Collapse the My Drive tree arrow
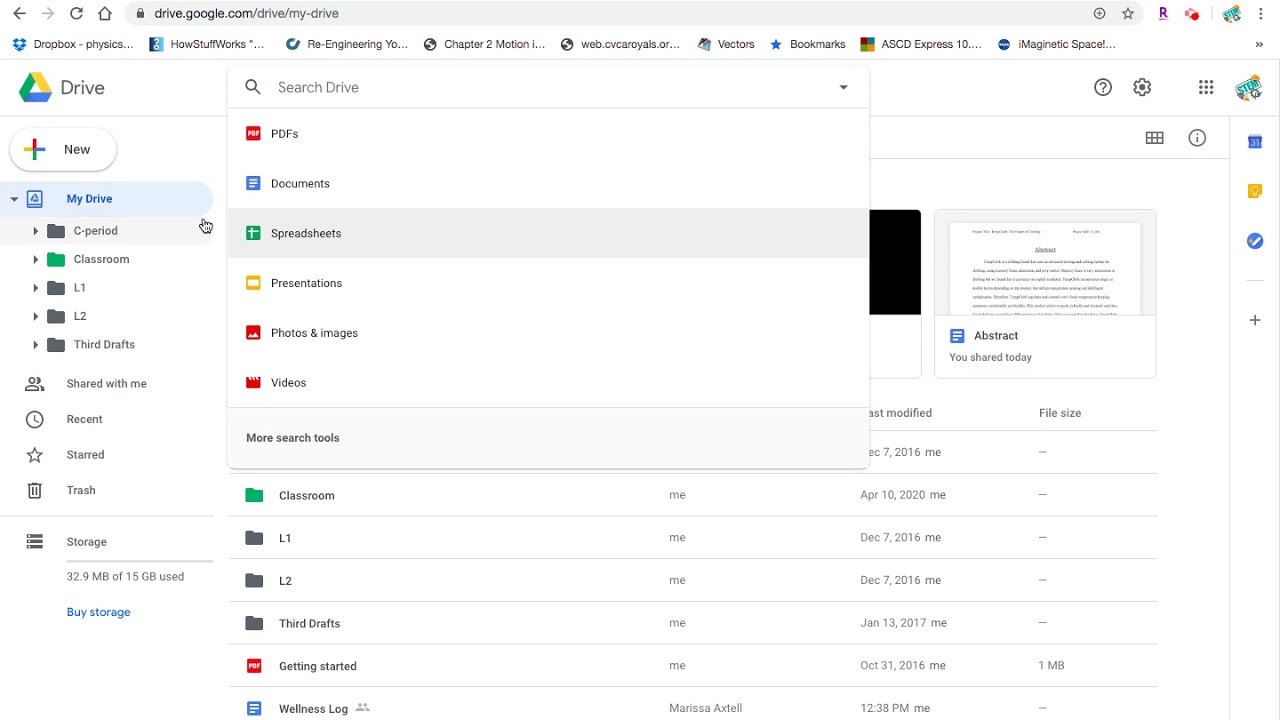 click(14, 199)
